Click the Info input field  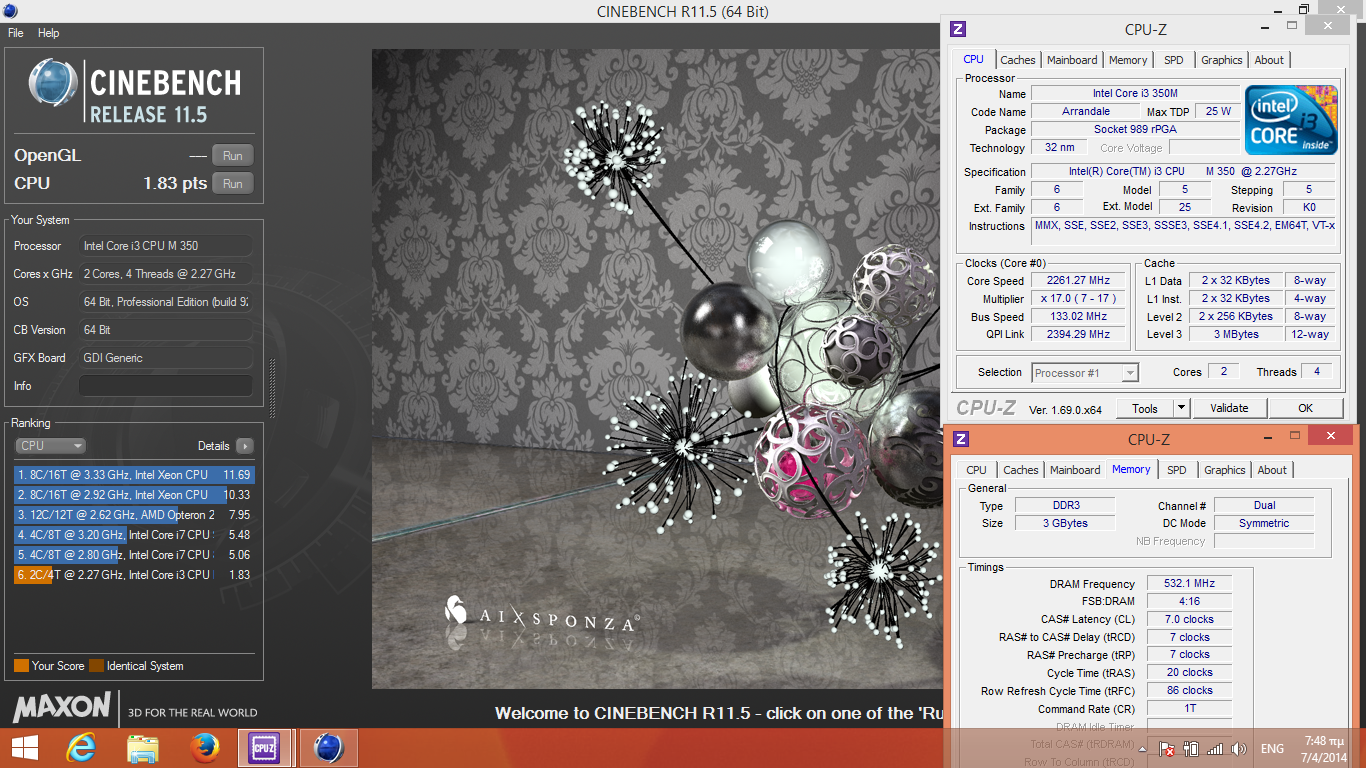click(166, 386)
